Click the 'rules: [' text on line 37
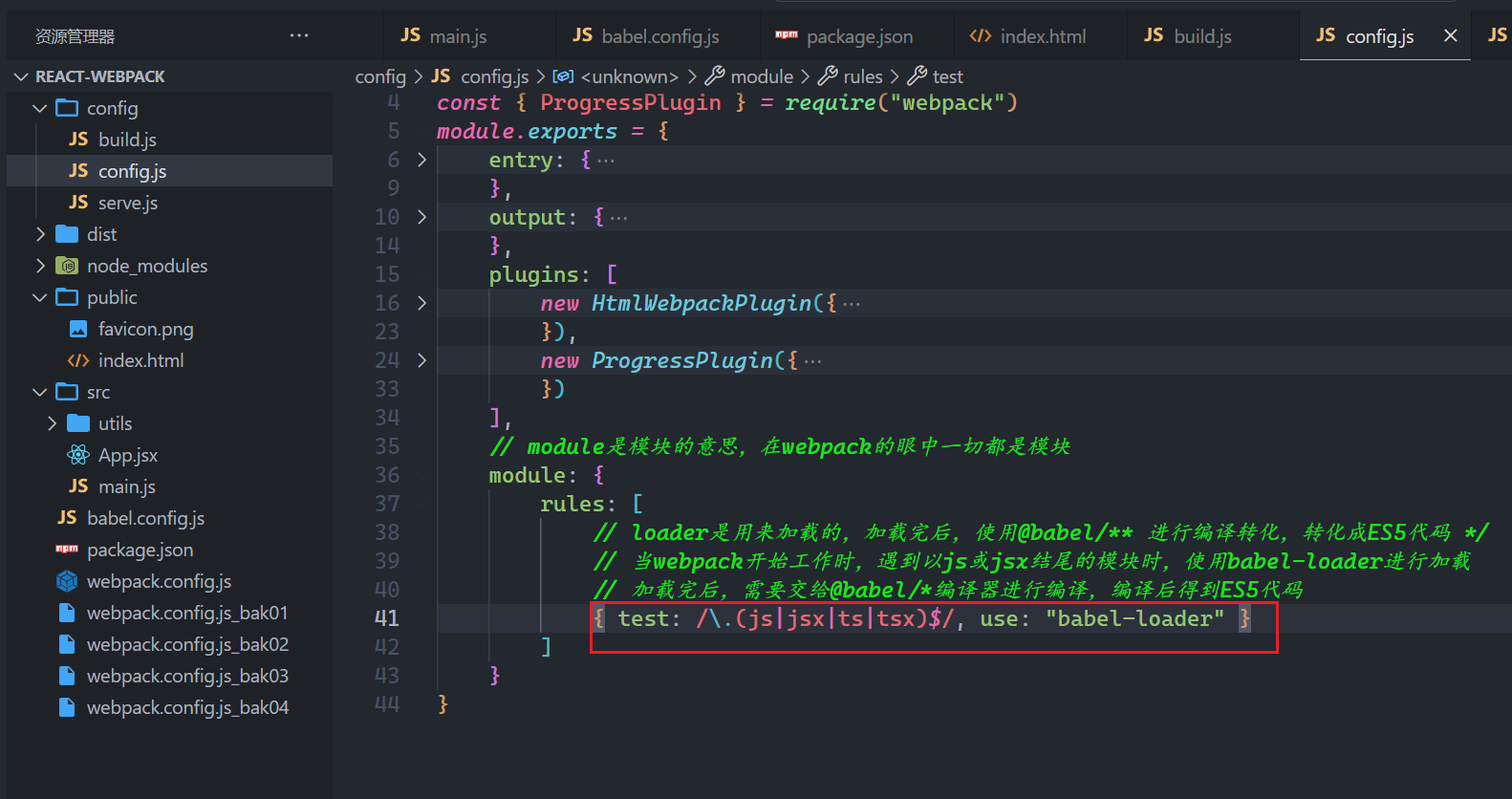1512x799 pixels. click(x=592, y=504)
